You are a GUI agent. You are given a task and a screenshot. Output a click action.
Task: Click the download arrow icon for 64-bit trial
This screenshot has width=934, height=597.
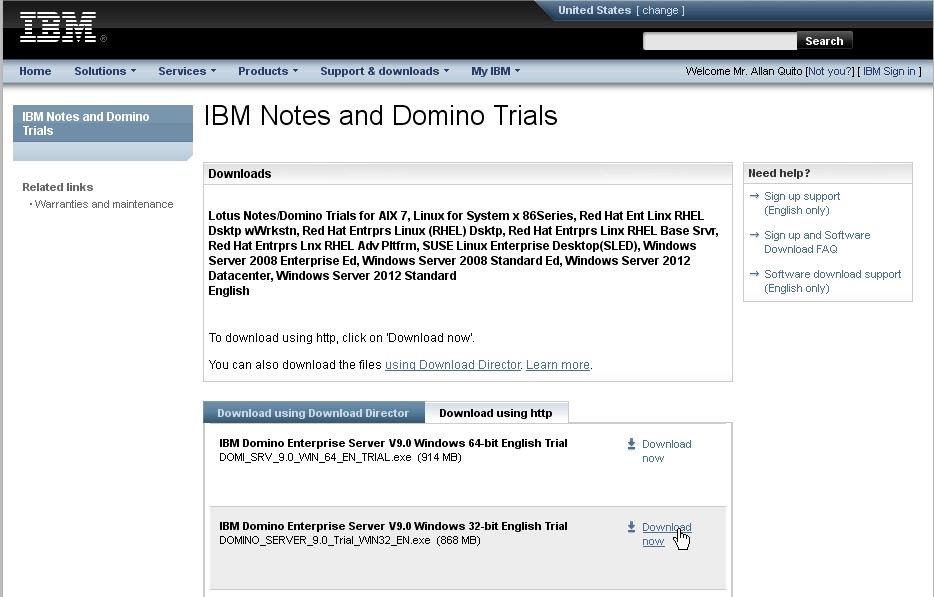click(631, 444)
